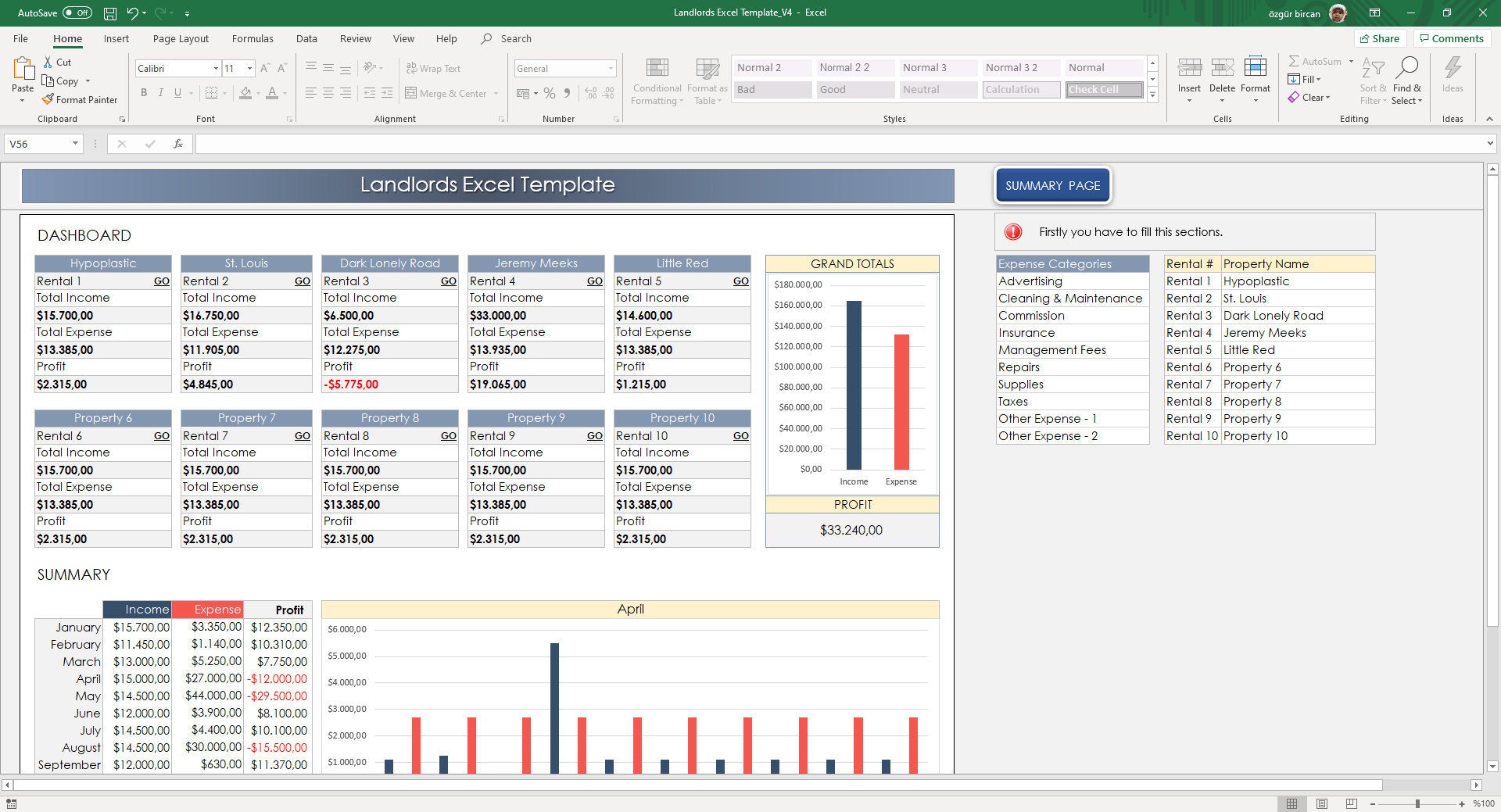Increase font size with the larger A icon
The image size is (1501, 812).
click(266, 69)
